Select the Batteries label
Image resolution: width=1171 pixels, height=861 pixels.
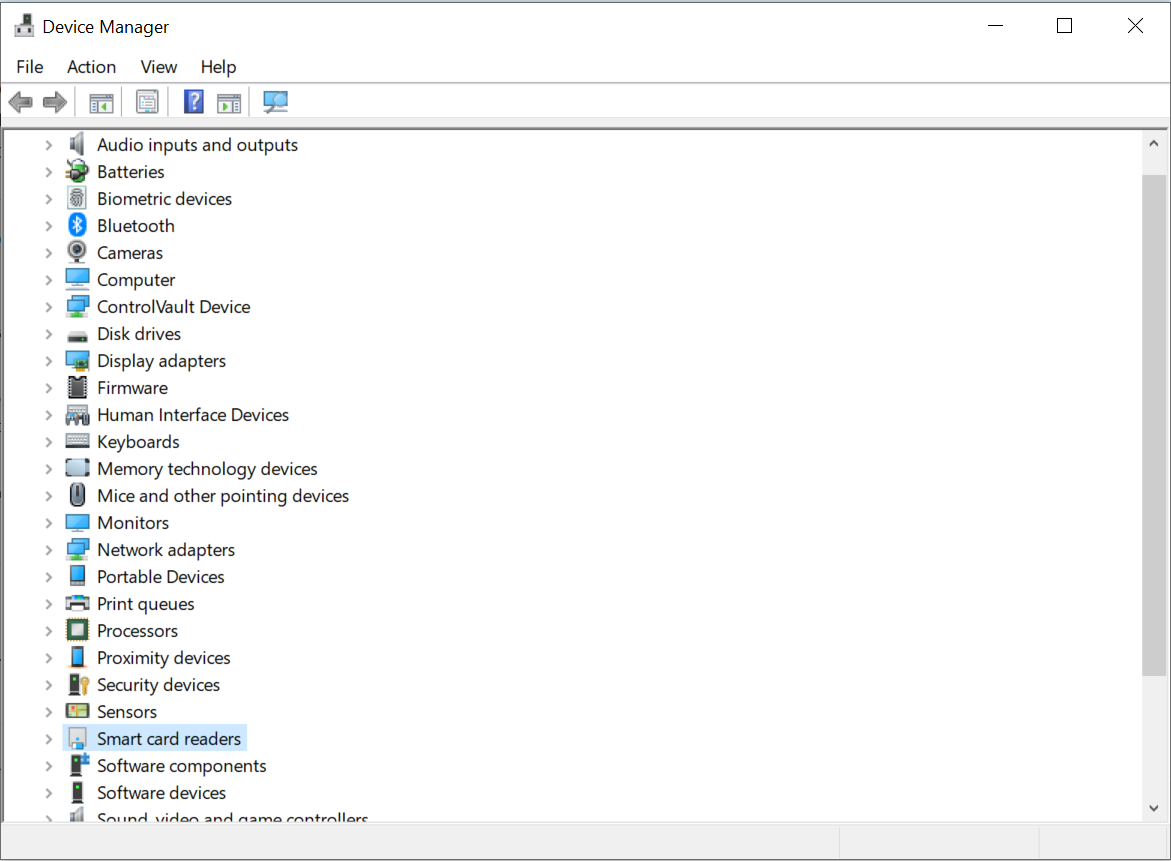click(x=131, y=172)
